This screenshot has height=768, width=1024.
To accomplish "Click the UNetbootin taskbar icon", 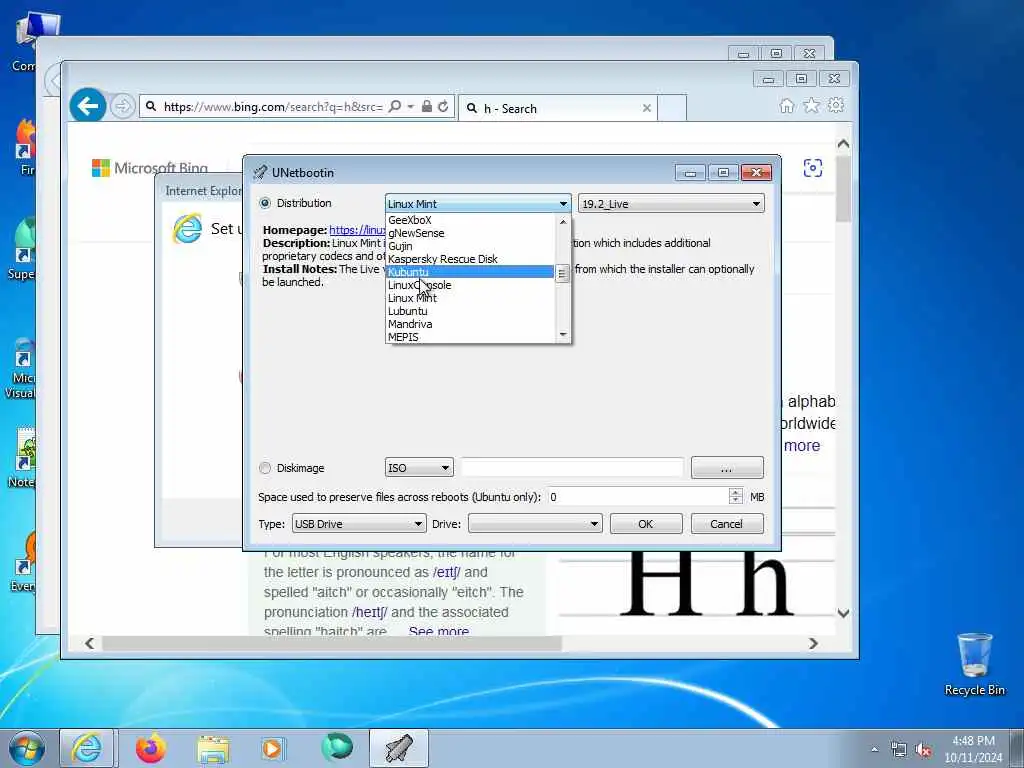I will tap(399, 748).
